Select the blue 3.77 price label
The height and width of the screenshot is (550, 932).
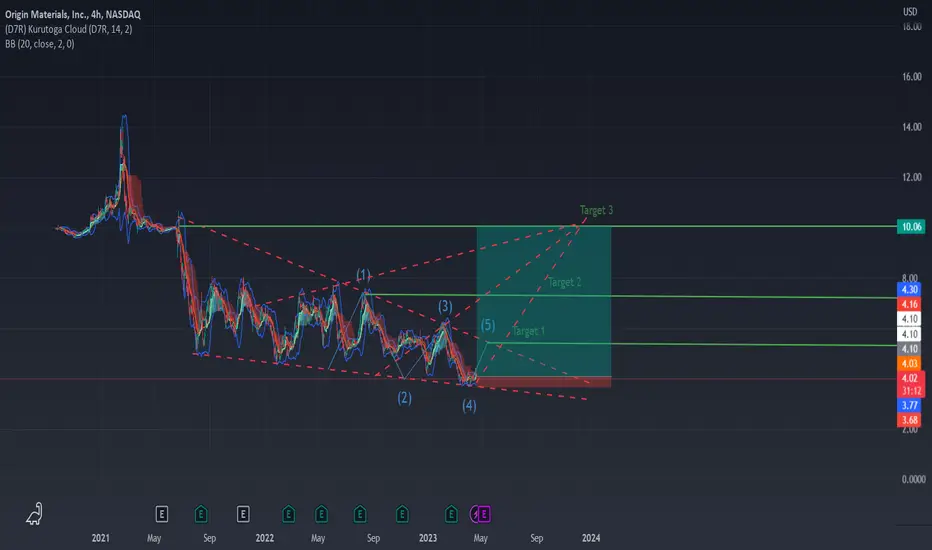(x=909, y=406)
